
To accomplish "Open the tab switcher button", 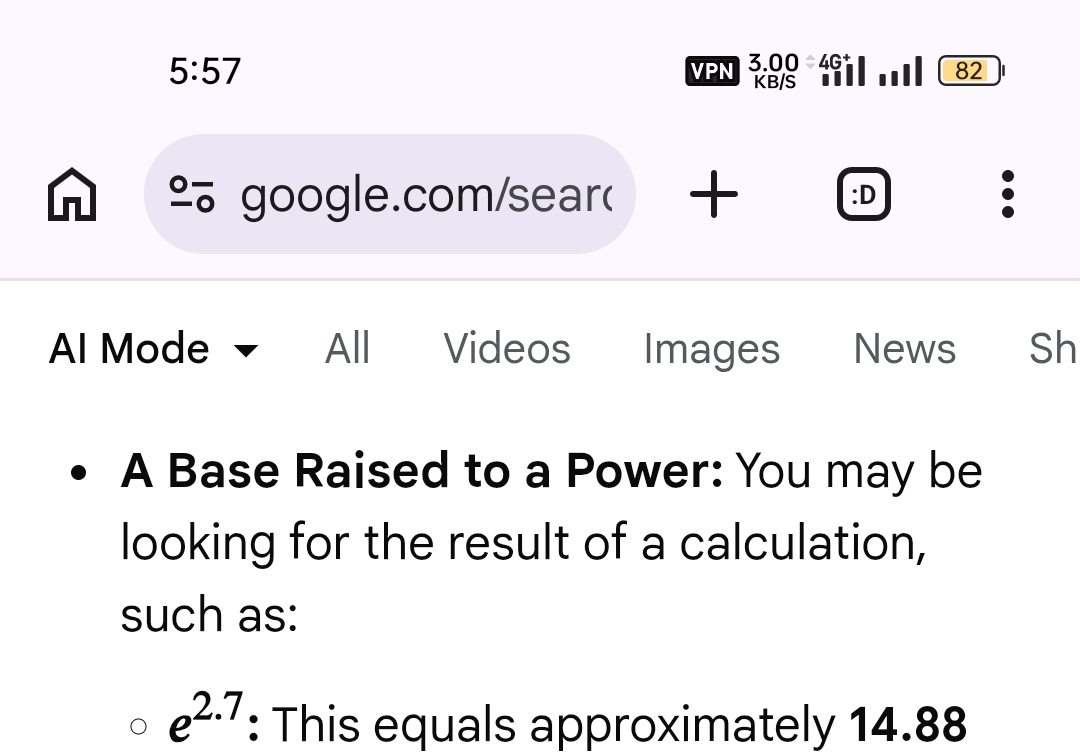I will point(863,194).
